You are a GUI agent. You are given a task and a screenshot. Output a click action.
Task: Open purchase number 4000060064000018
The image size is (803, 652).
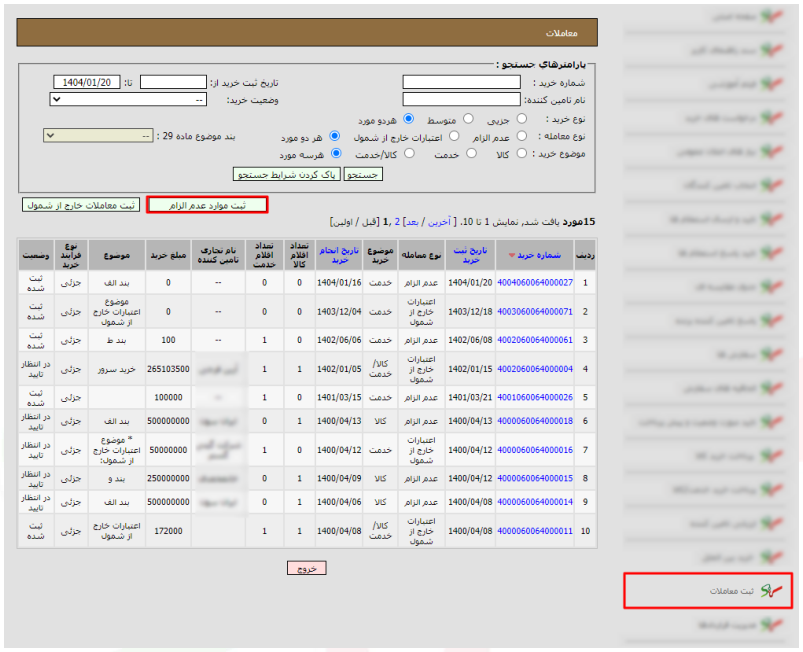[535, 421]
